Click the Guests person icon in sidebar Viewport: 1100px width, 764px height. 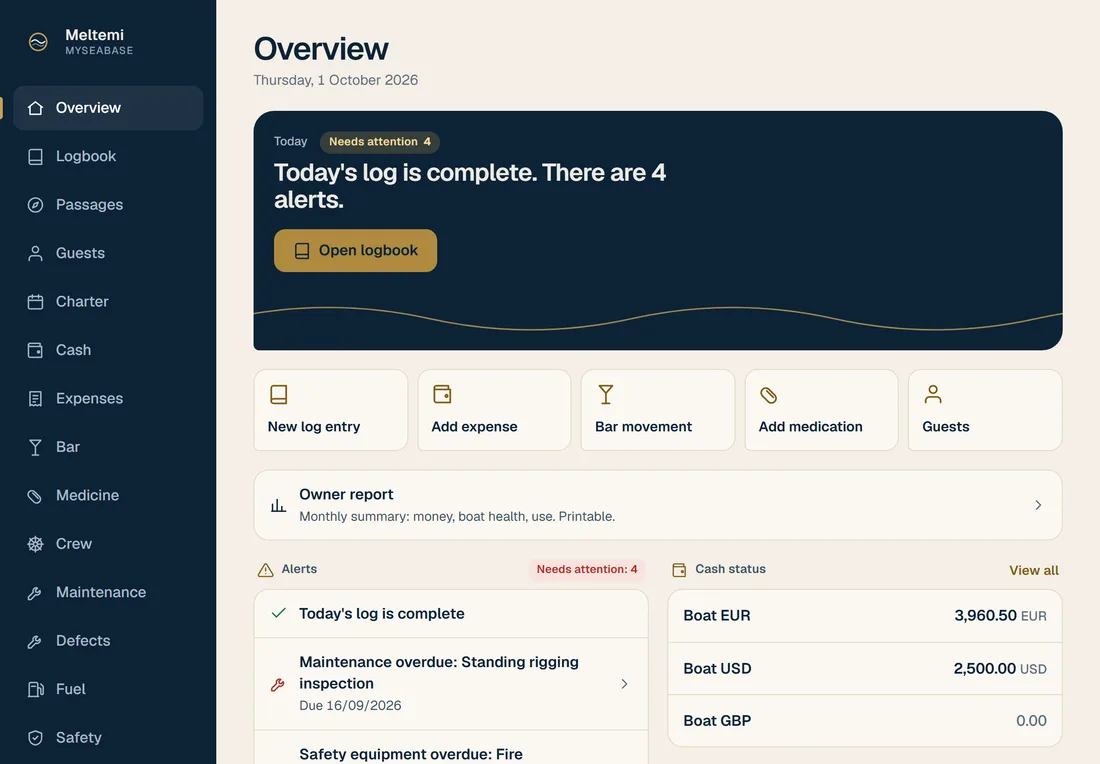click(x=35, y=253)
